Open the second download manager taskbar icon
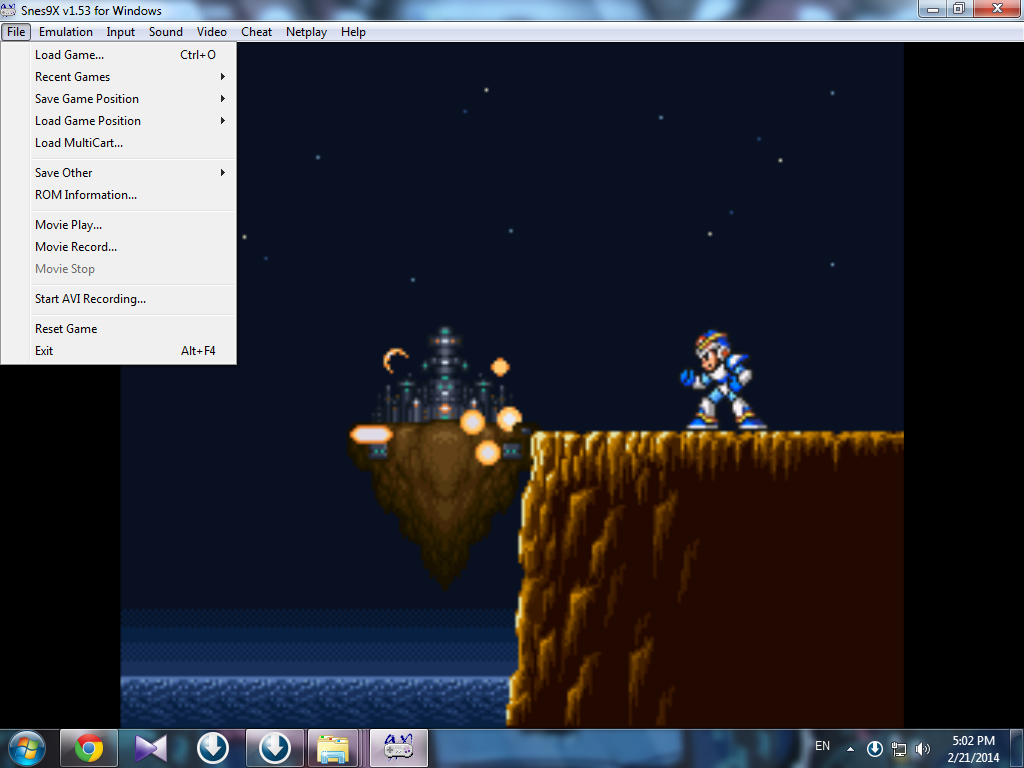1024x768 pixels. click(x=275, y=748)
